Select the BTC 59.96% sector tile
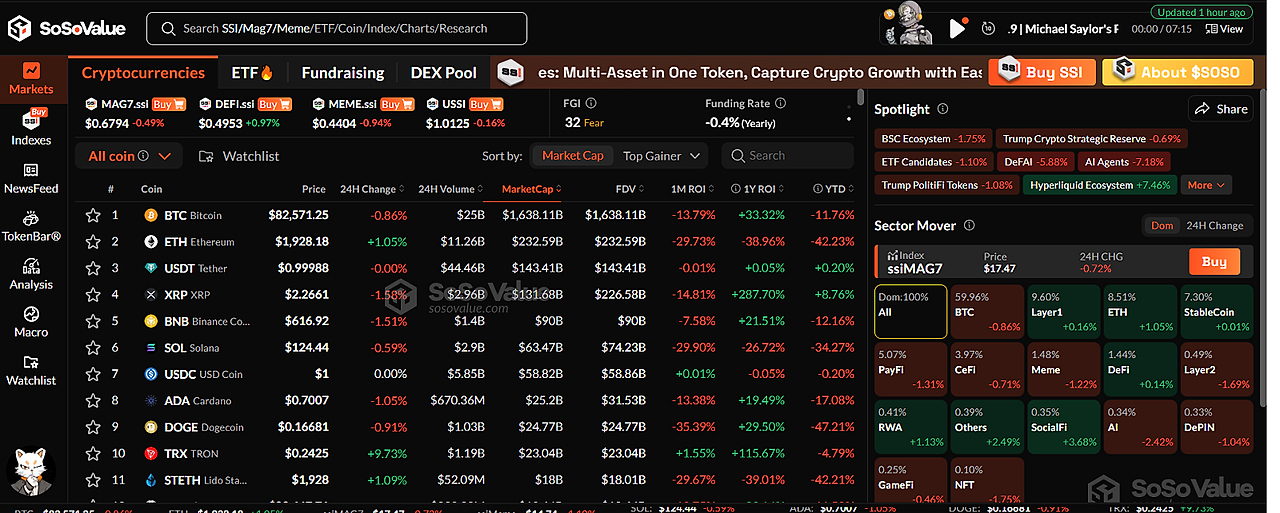Screen dimensions: 1280x513 tap(988, 312)
